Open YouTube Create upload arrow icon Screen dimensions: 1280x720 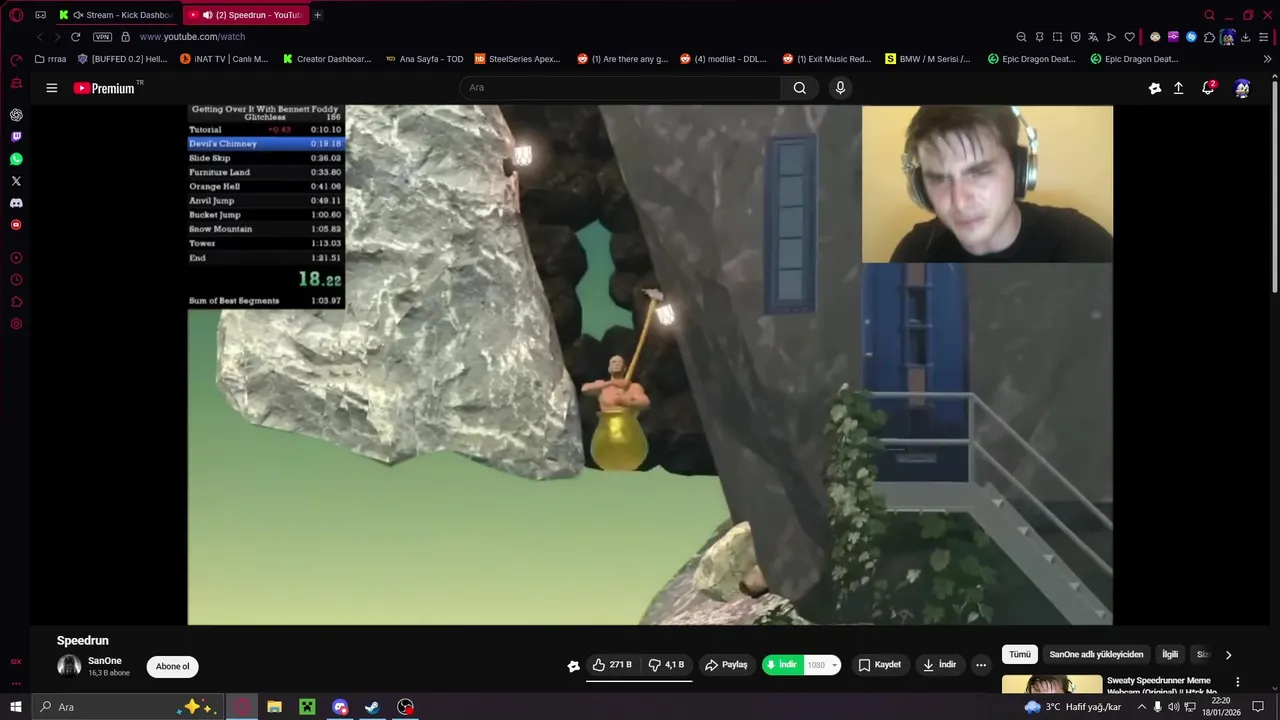[x=1179, y=88]
